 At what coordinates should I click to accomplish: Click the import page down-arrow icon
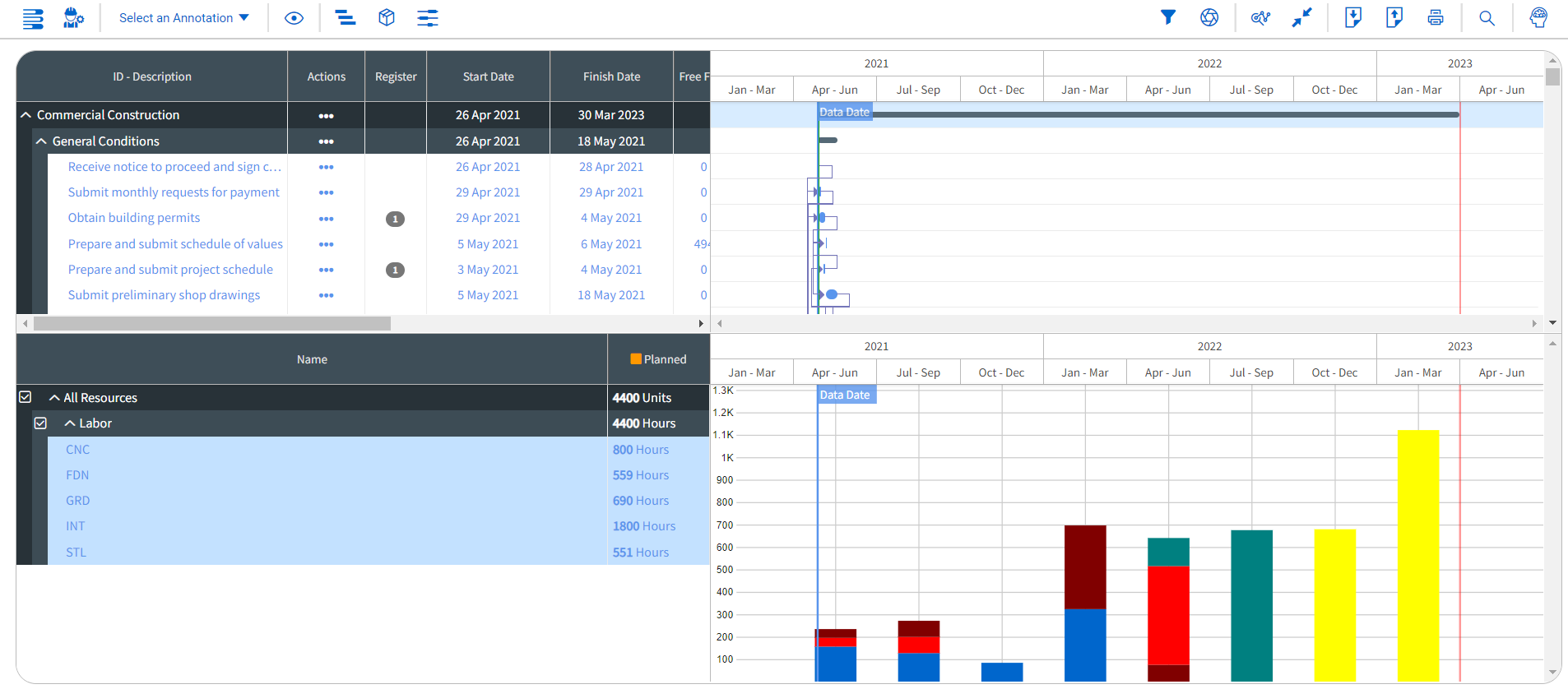point(1352,17)
